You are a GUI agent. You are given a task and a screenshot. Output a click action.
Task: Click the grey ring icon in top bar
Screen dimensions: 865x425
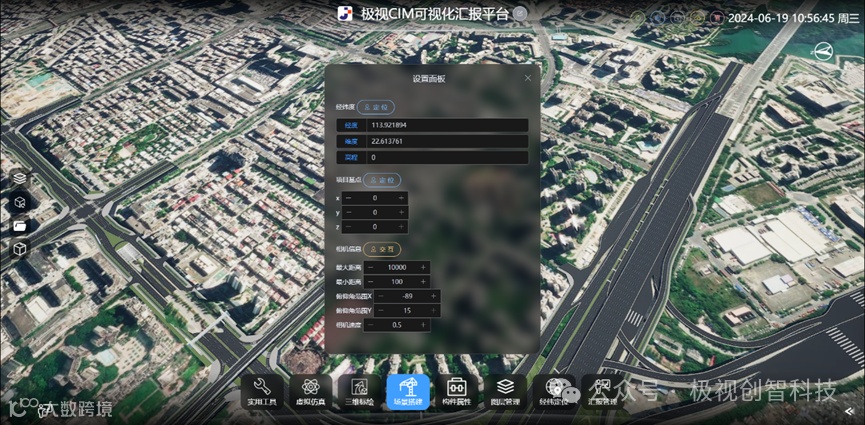pyautogui.click(x=677, y=18)
